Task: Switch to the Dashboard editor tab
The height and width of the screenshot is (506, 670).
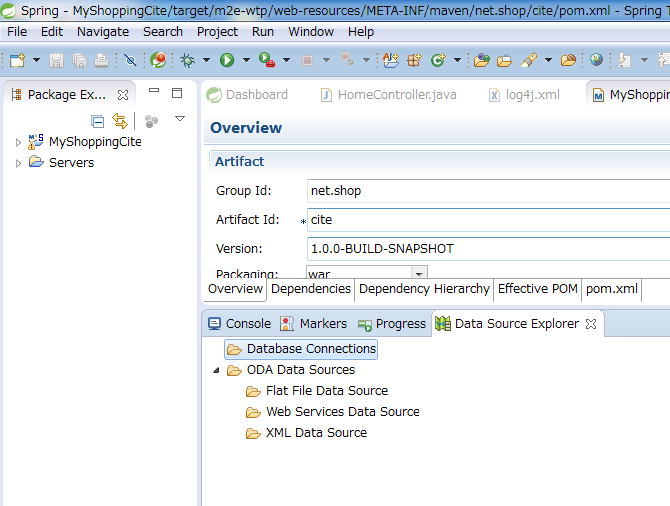Action: (247, 94)
